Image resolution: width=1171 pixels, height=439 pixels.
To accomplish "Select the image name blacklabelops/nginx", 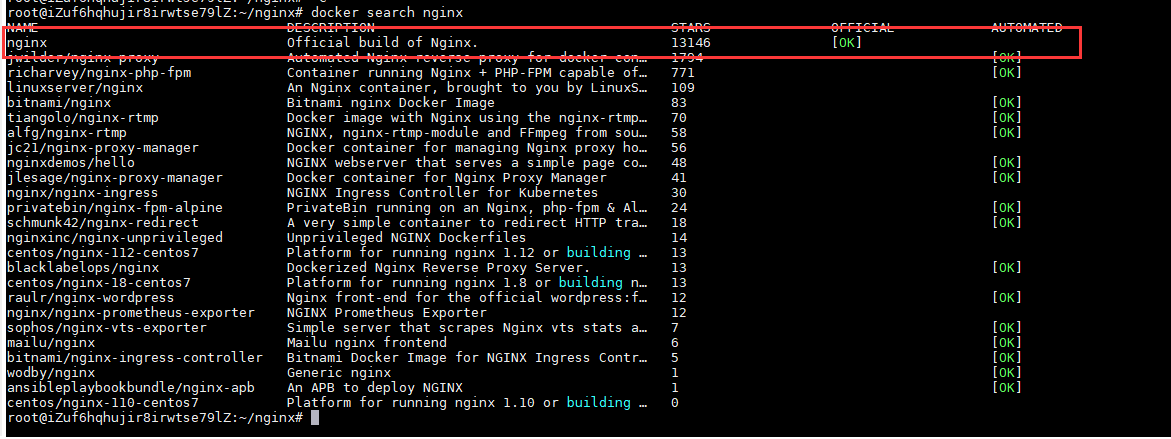I will (x=83, y=267).
